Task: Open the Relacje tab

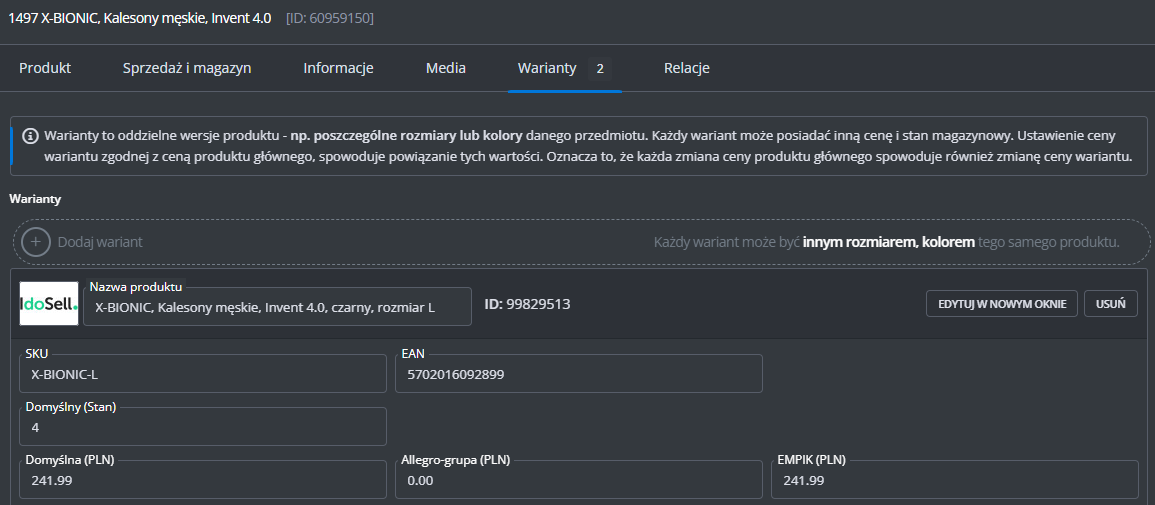Action: (x=687, y=68)
